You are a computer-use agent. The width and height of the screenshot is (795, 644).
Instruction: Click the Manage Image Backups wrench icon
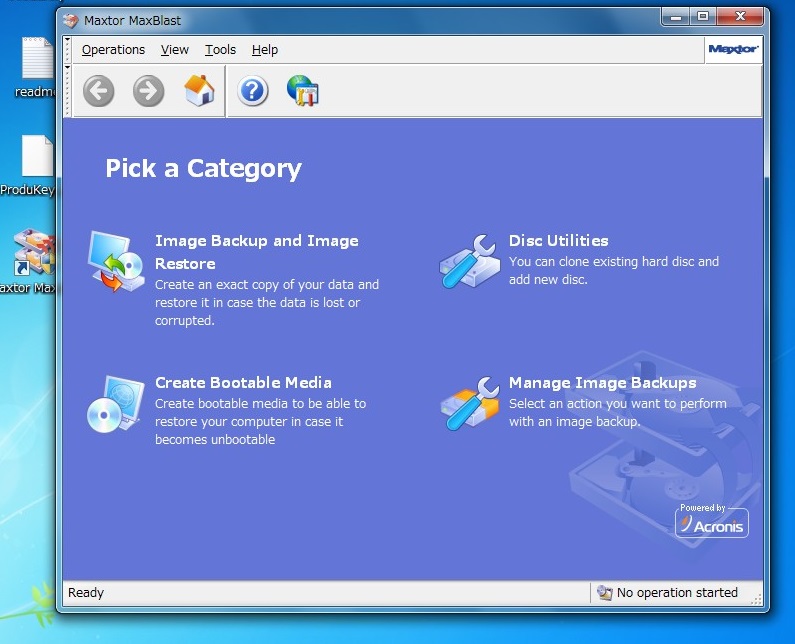click(469, 404)
